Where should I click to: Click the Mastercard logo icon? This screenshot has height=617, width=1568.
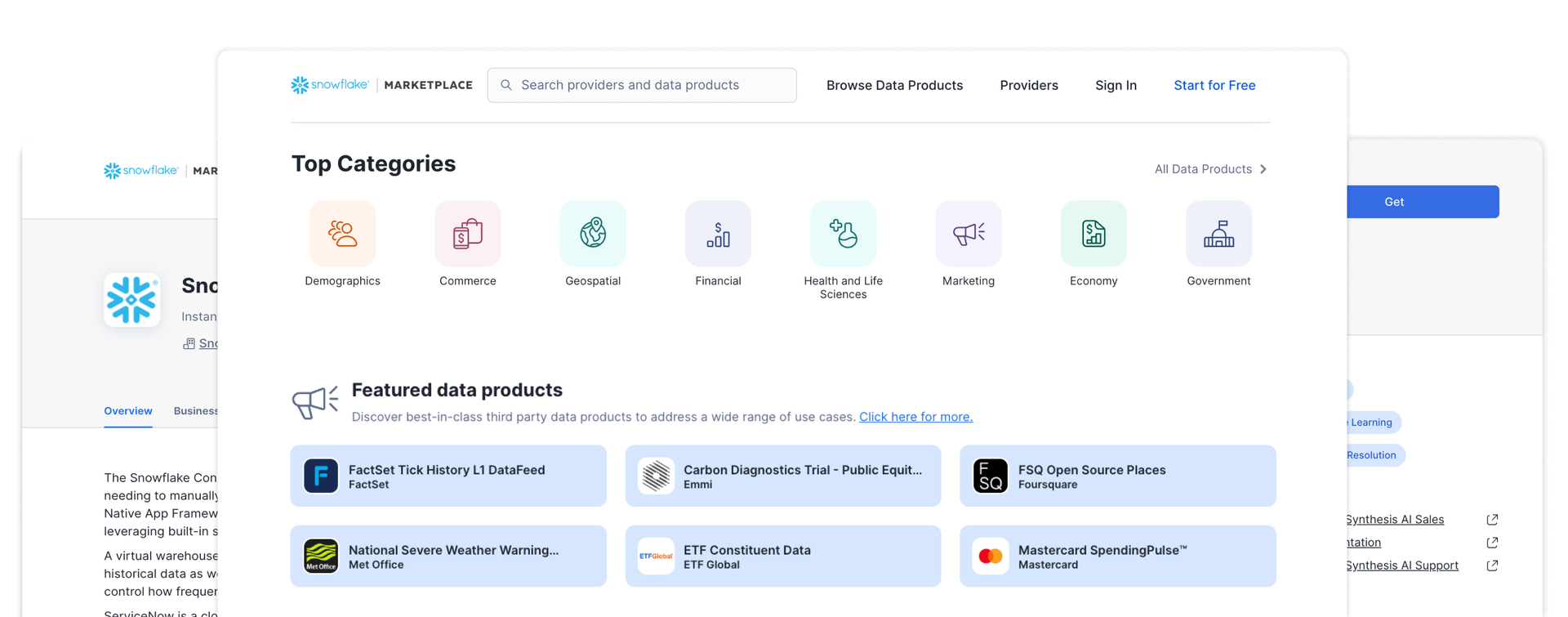coord(991,556)
